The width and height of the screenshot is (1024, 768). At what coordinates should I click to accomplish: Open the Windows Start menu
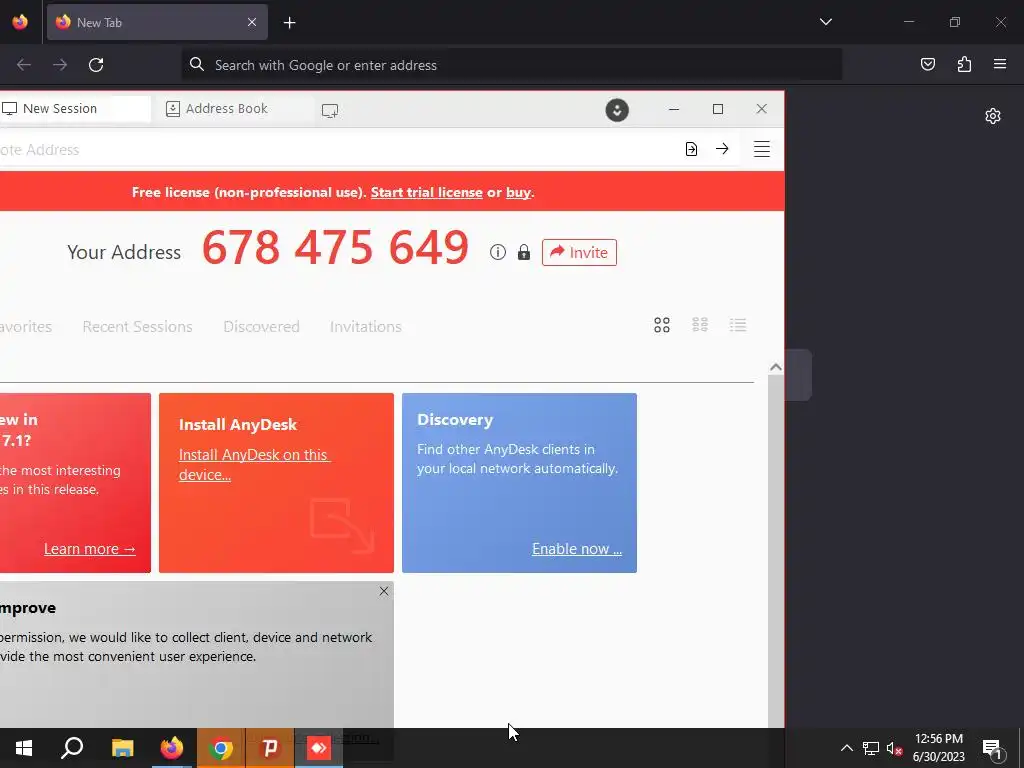[24, 748]
